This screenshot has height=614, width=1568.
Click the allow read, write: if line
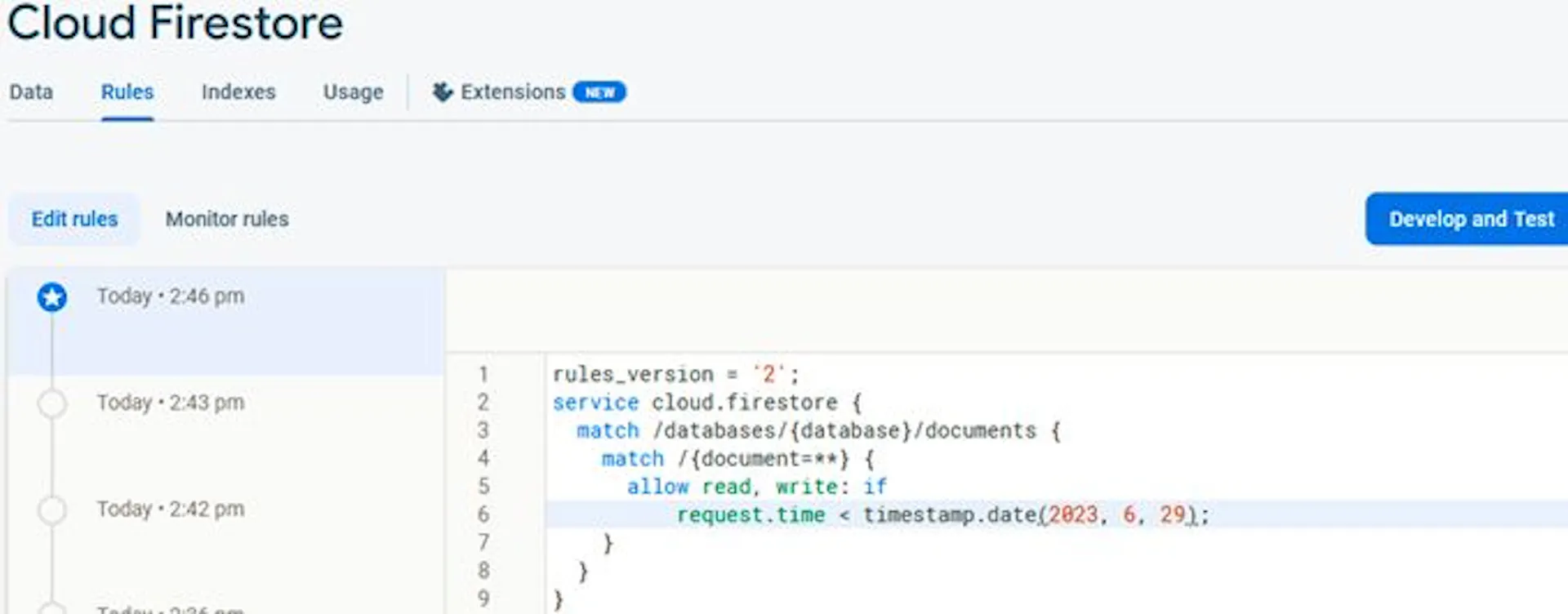(757, 487)
